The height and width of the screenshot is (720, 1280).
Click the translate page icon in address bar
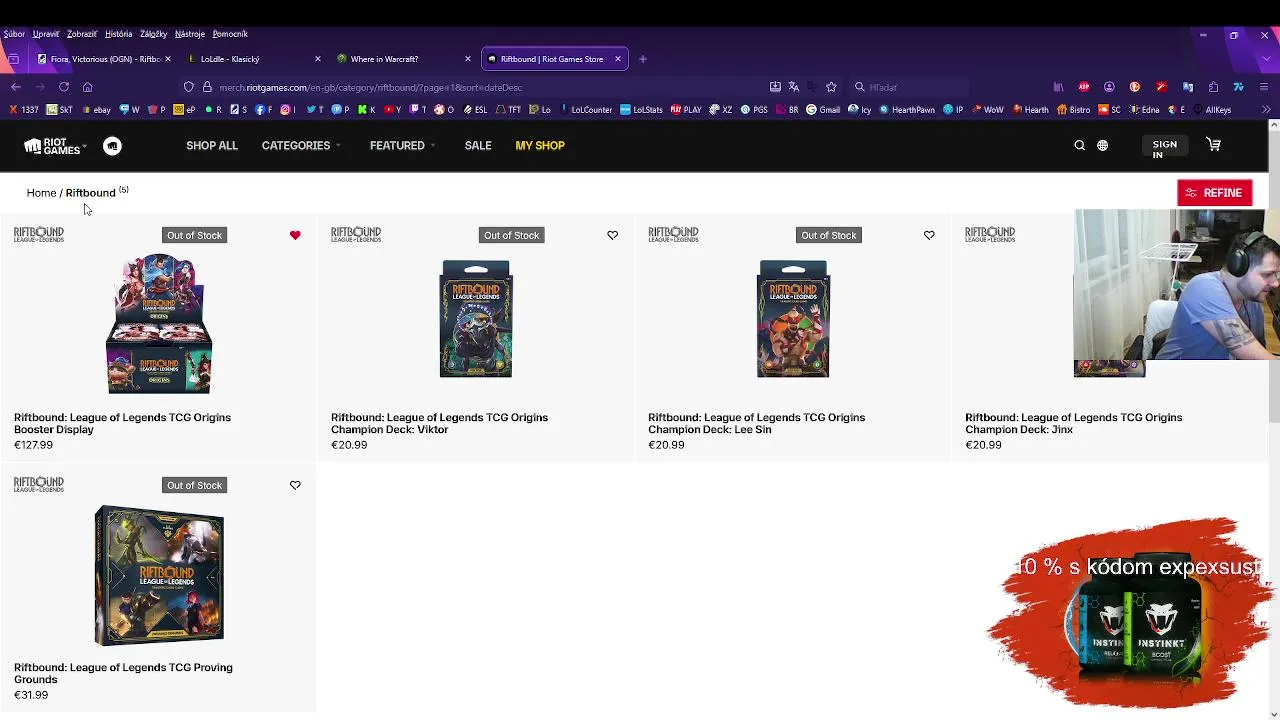click(794, 87)
